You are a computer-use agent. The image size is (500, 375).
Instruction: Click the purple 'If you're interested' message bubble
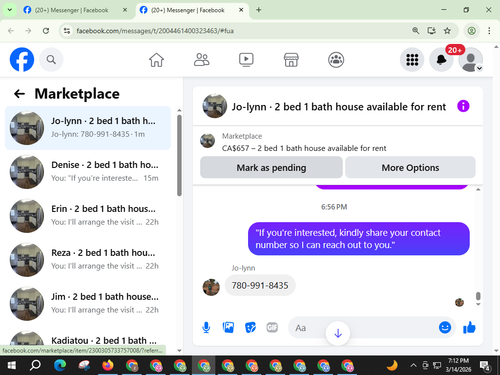(359, 239)
